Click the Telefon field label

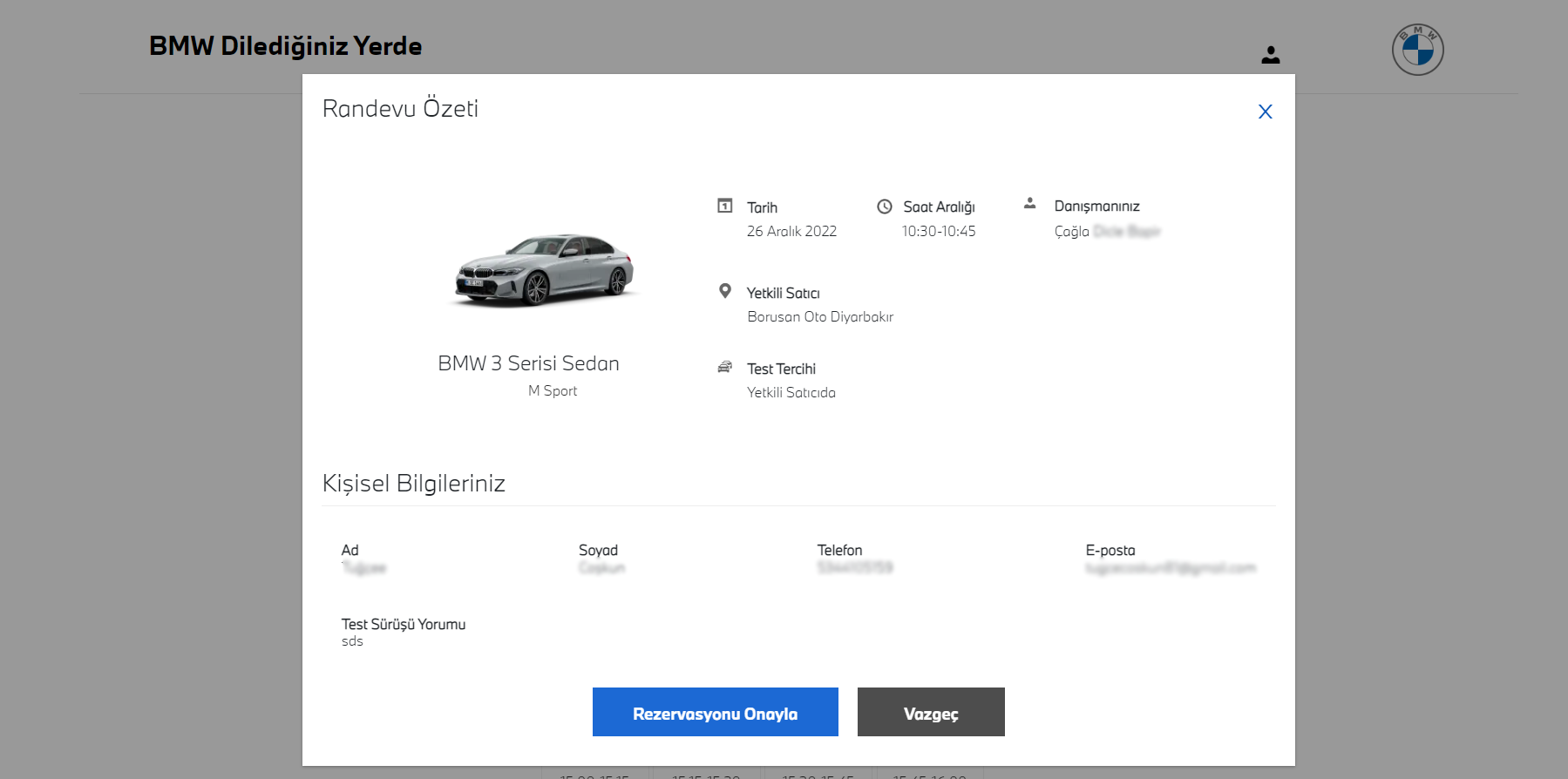(839, 550)
